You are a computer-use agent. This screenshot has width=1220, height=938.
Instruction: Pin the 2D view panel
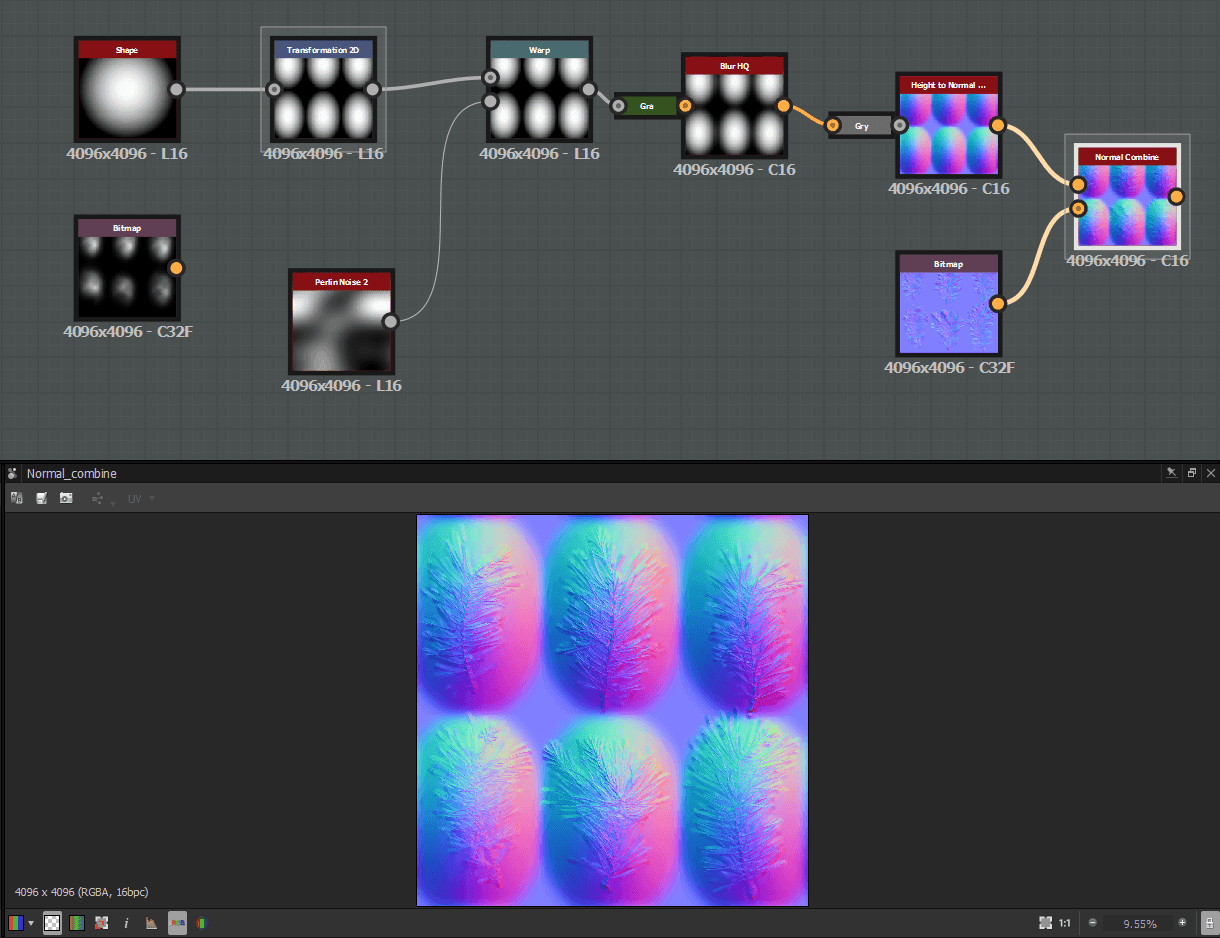1171,473
